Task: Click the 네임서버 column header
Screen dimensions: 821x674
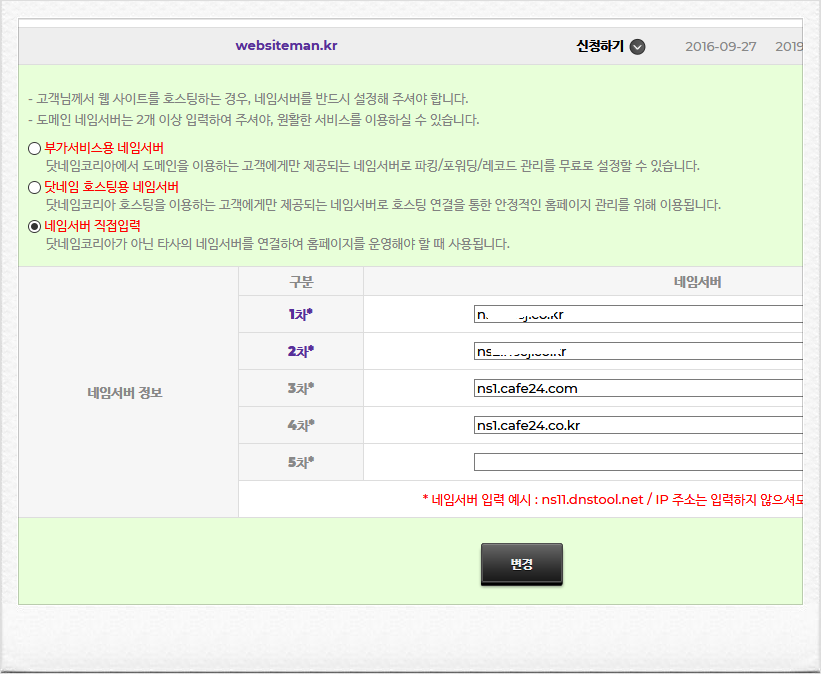Action: coord(697,282)
